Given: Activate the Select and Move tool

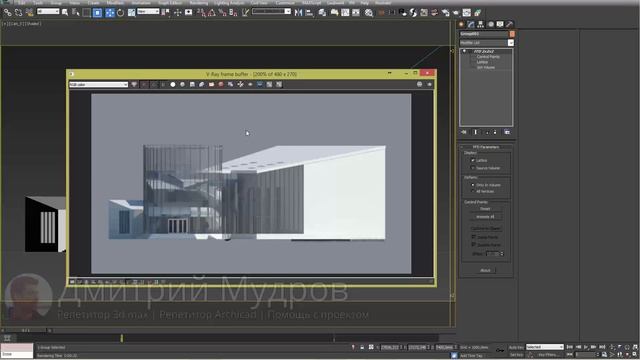Looking at the screenshot, I should tap(110, 13).
